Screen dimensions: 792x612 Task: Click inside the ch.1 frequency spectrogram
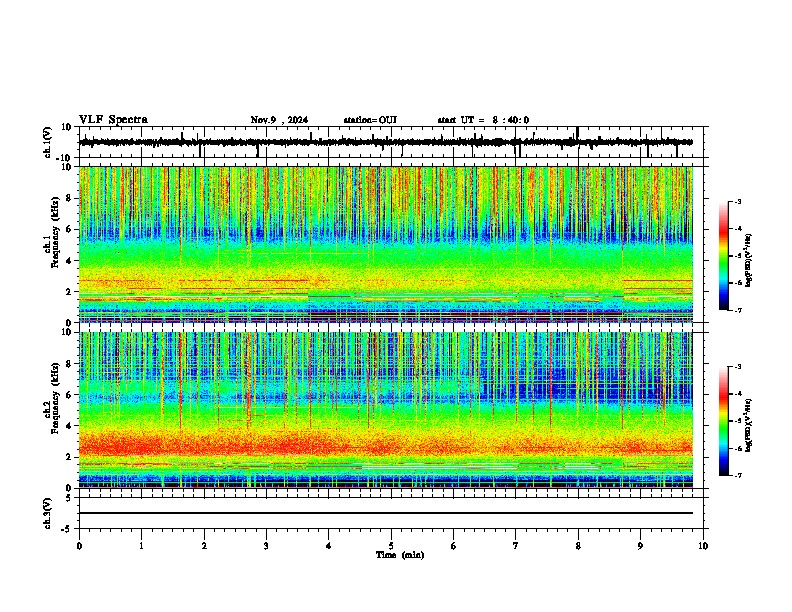(x=386, y=244)
